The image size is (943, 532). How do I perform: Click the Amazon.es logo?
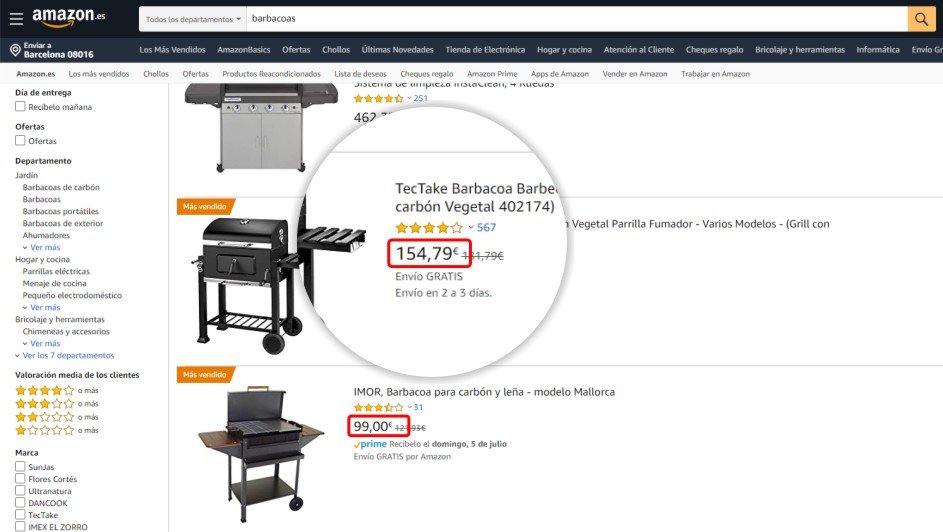pyautogui.click(x=69, y=17)
